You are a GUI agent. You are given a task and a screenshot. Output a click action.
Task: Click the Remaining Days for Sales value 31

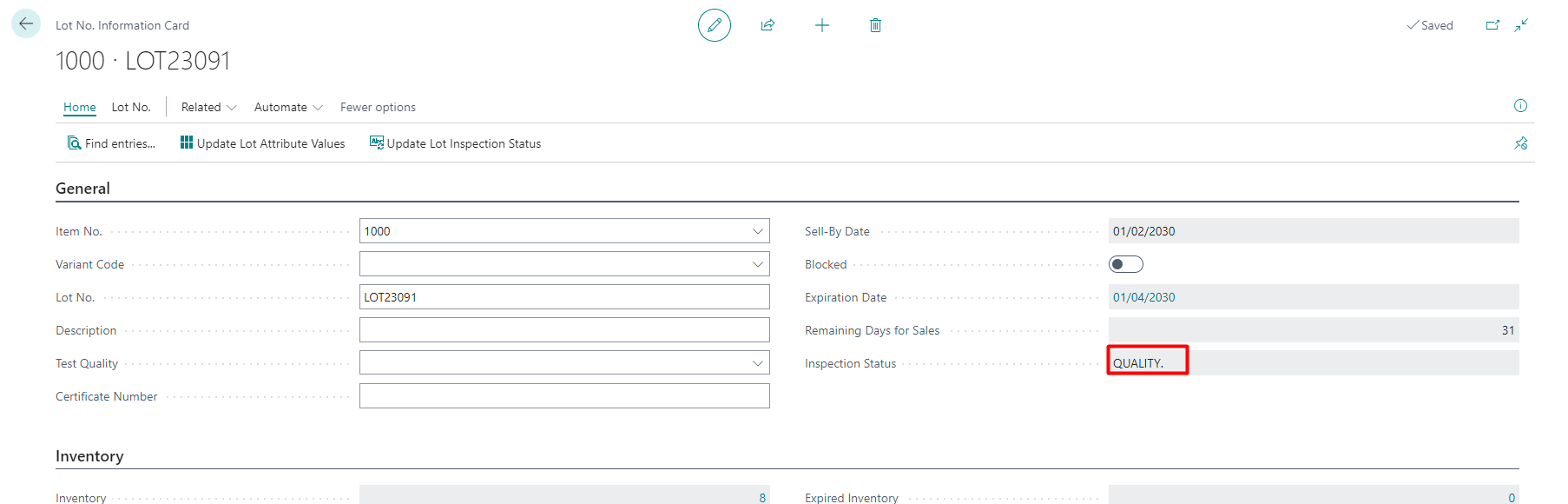tap(1508, 330)
